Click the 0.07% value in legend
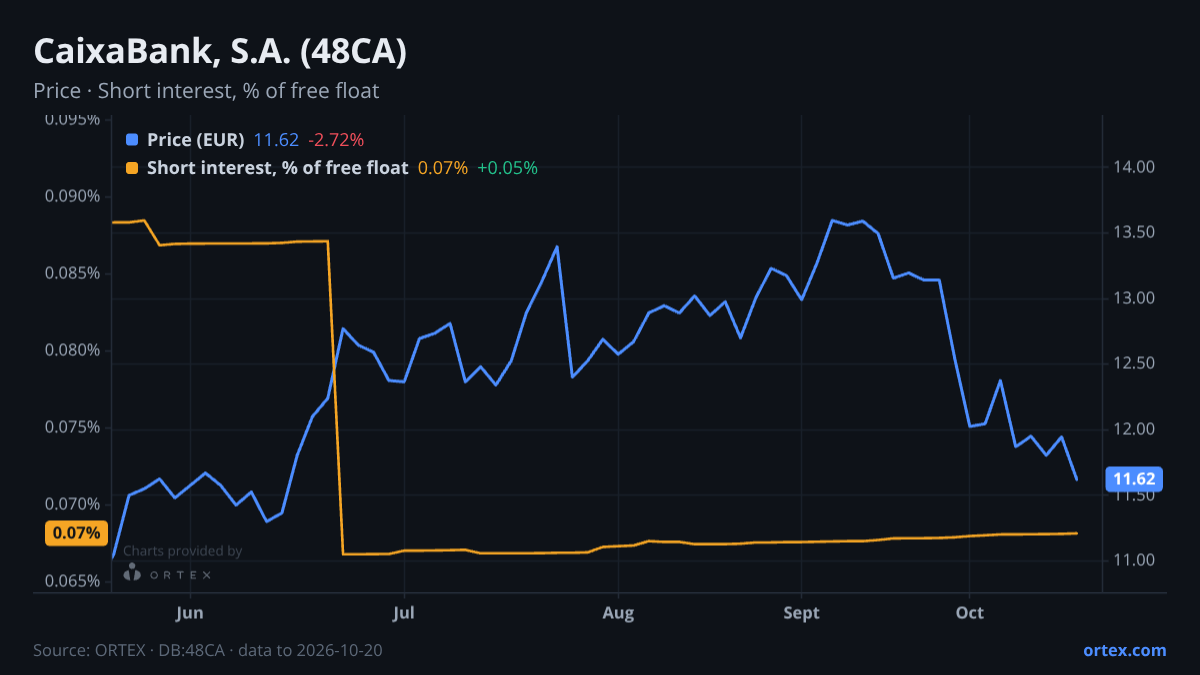Screen dimensions: 1200x675 point(443,168)
